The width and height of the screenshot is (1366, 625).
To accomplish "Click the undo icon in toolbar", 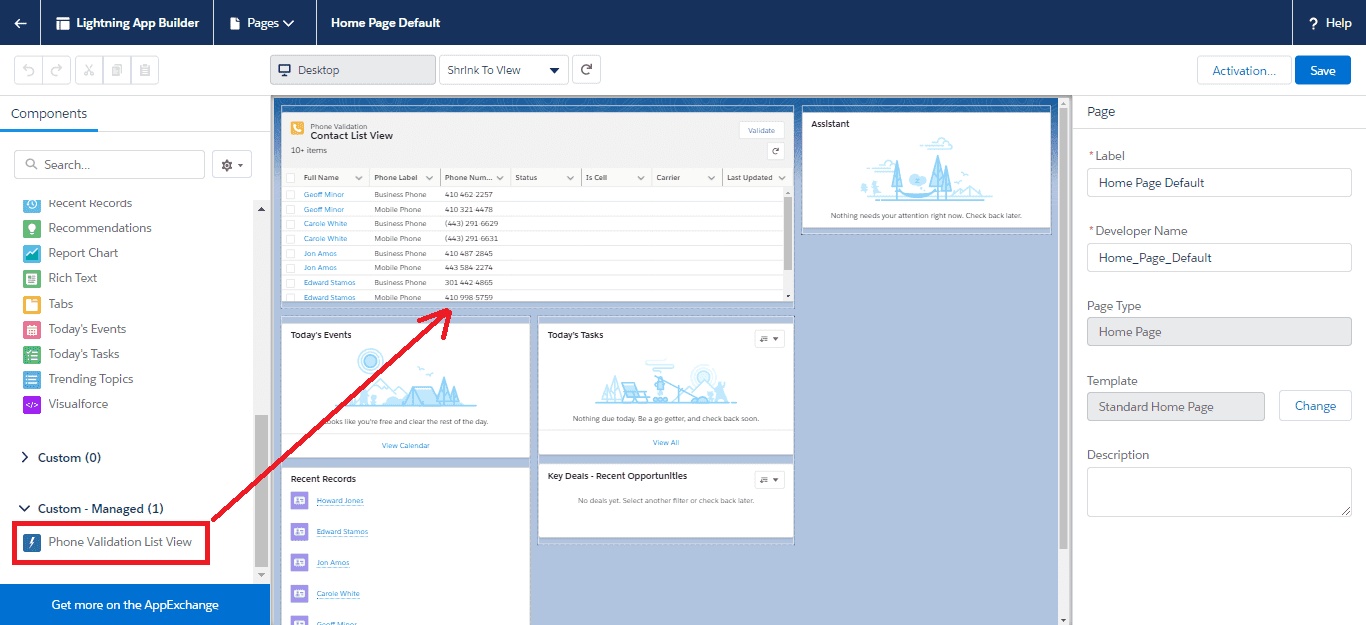I will tap(28, 70).
